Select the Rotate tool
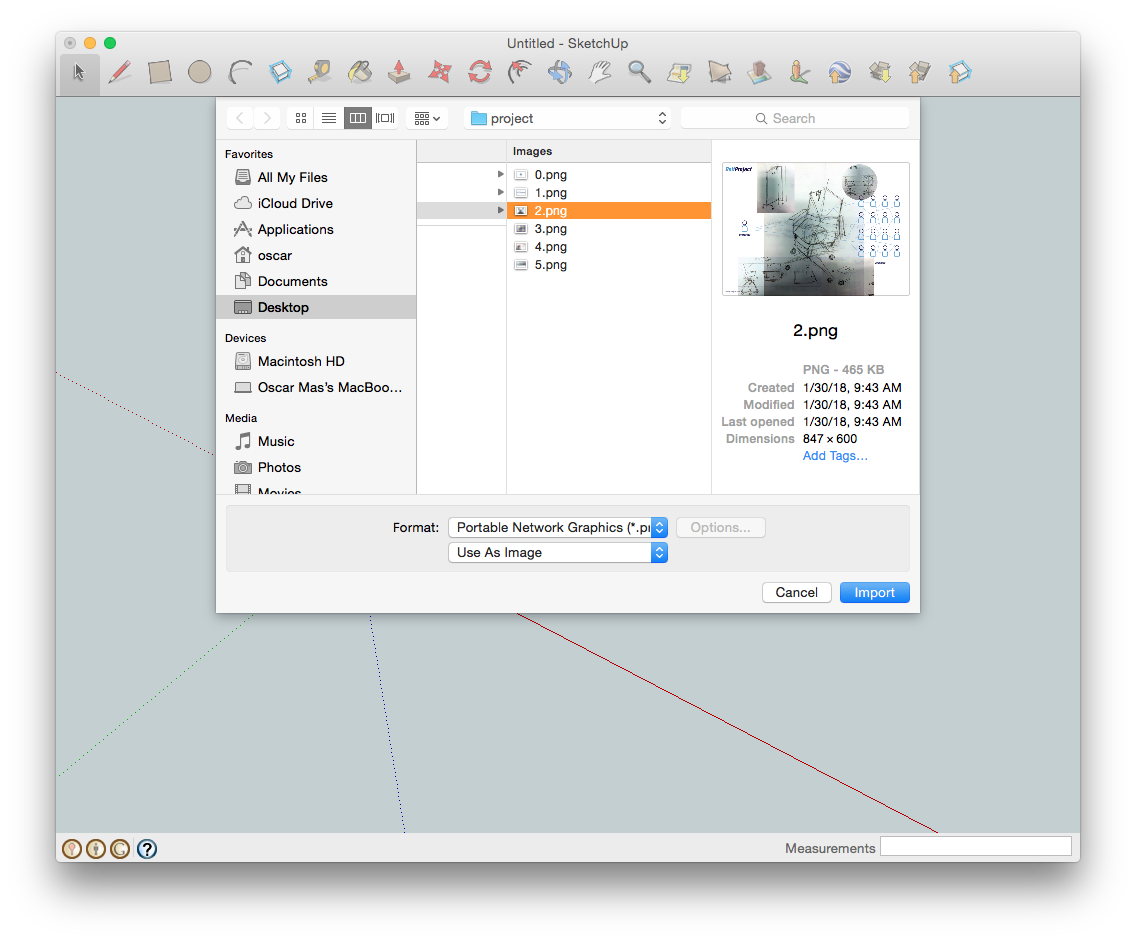This screenshot has width=1136, height=942. (480, 72)
